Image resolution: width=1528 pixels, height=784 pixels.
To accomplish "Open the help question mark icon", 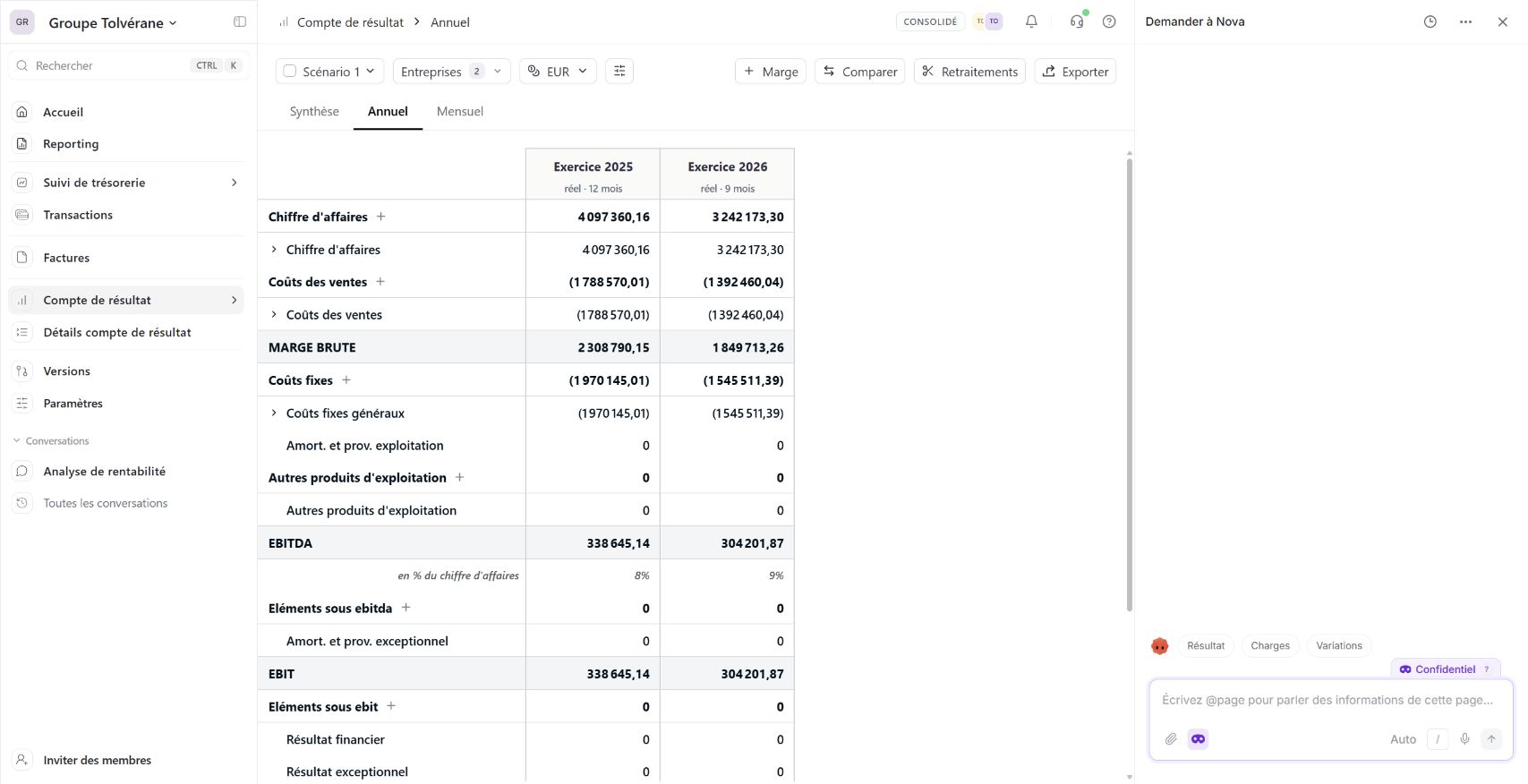I will 1109,21.
